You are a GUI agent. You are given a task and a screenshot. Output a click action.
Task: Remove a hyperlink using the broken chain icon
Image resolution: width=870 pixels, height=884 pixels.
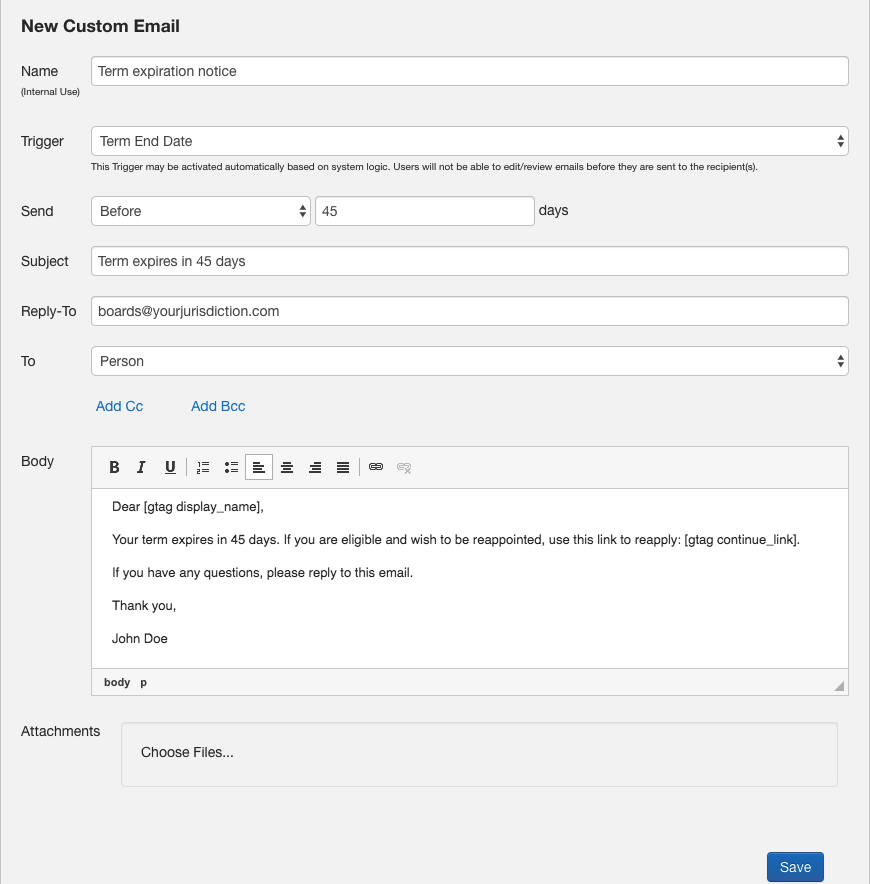click(403, 467)
